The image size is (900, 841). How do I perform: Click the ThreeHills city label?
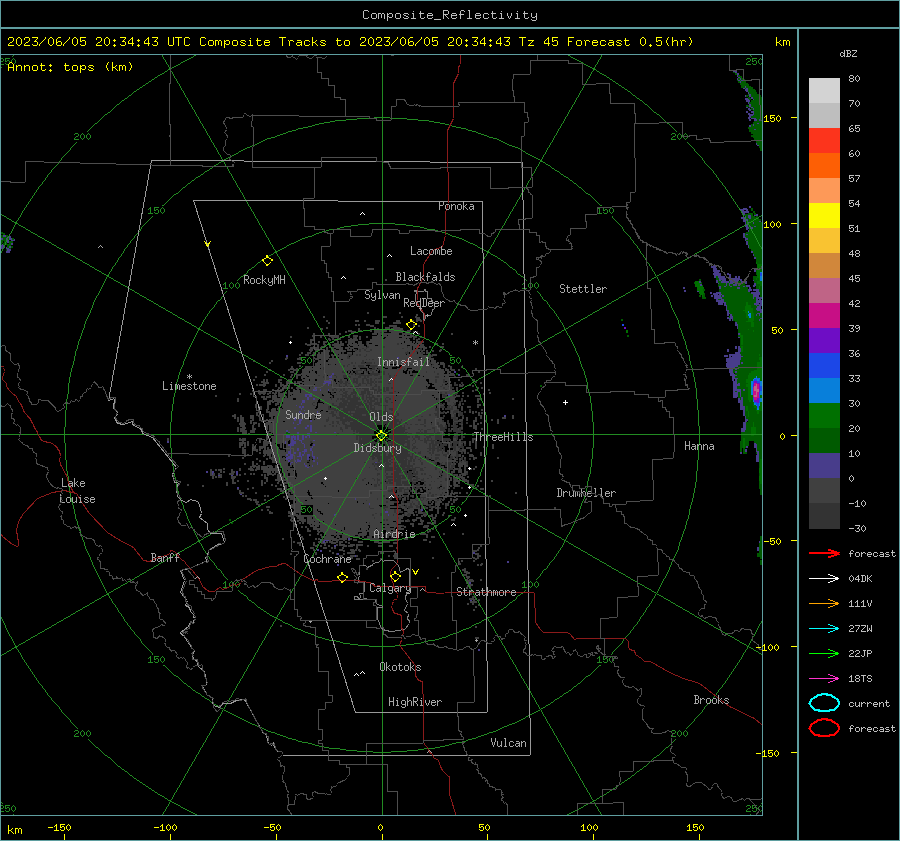[503, 437]
